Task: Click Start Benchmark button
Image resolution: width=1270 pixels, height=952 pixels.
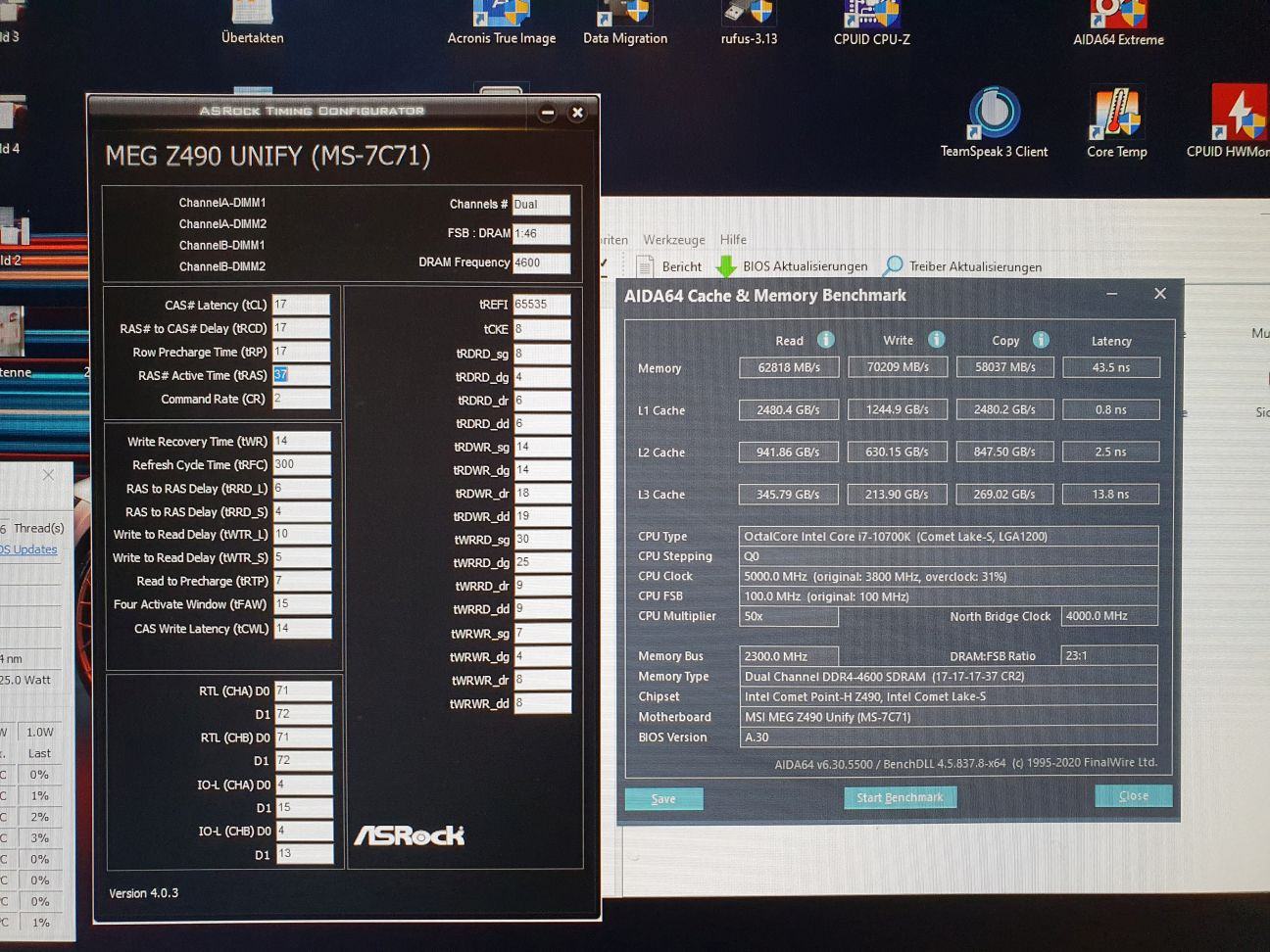Action: tap(900, 797)
